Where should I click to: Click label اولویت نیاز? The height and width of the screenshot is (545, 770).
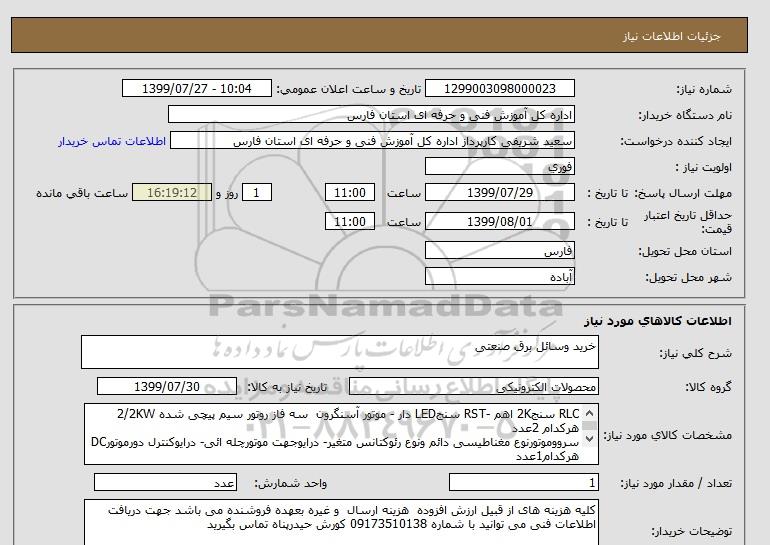tap(704, 167)
